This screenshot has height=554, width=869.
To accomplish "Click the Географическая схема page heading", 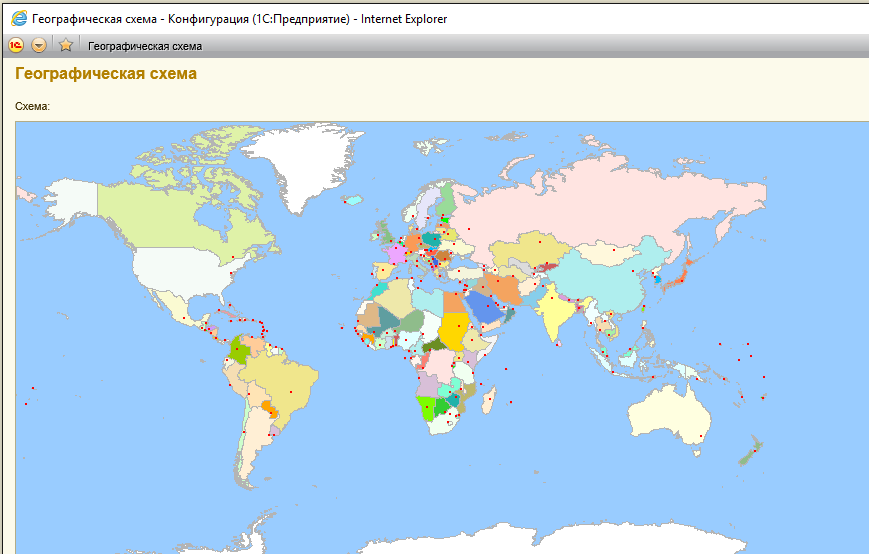I will [106, 74].
